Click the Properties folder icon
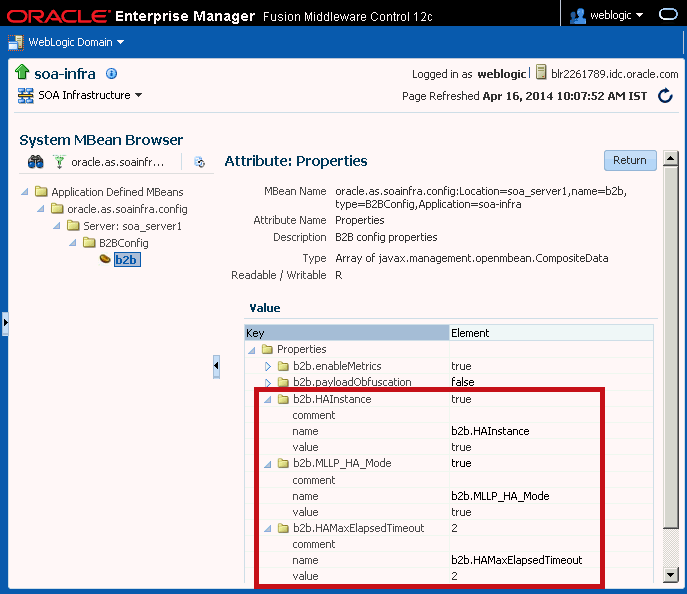The width and height of the screenshot is (687, 594). [x=267, y=349]
